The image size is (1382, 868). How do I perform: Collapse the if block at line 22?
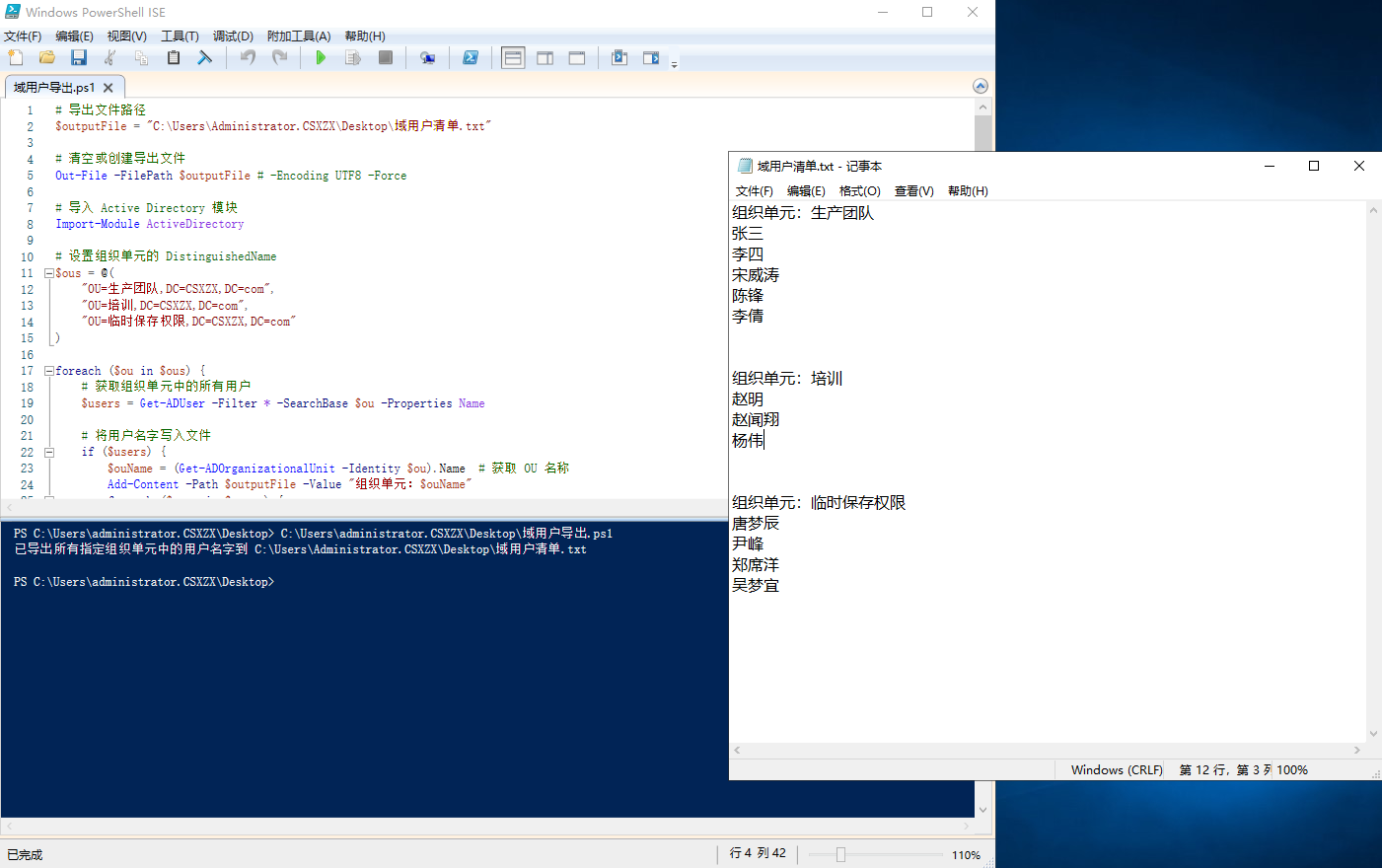[48, 452]
